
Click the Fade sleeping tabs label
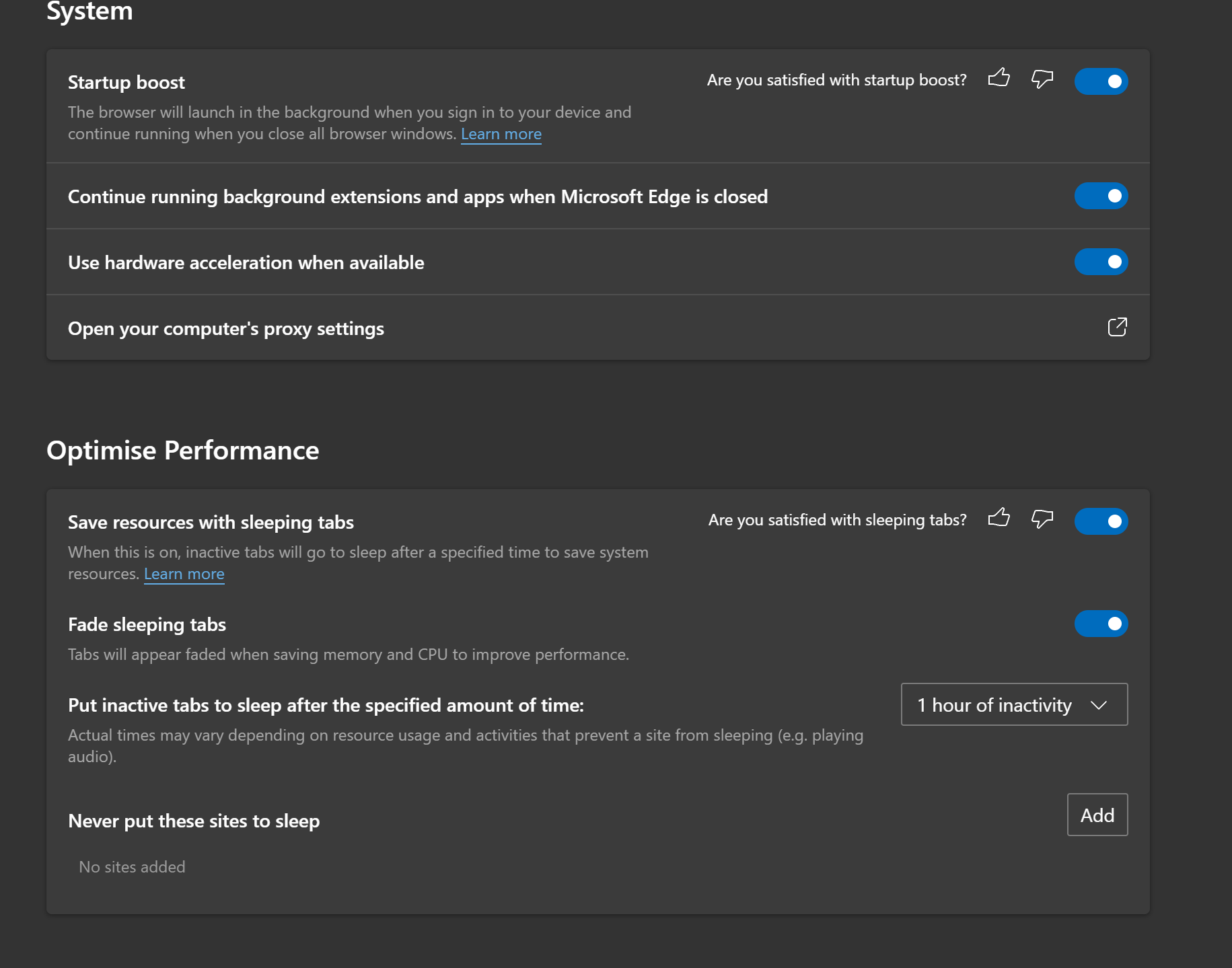pyautogui.click(x=147, y=624)
